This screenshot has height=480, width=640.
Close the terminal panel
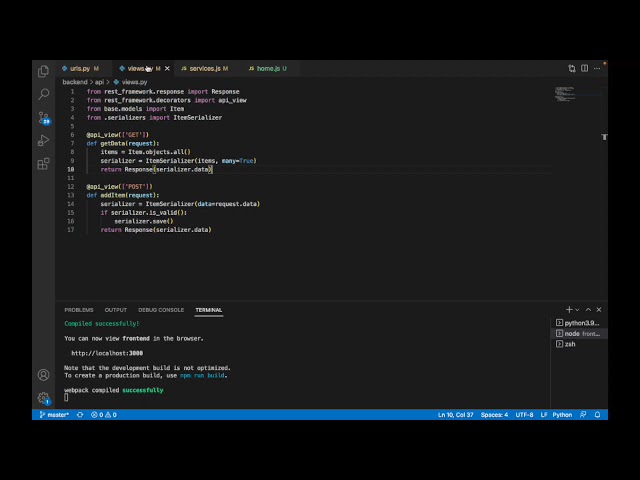pos(599,310)
